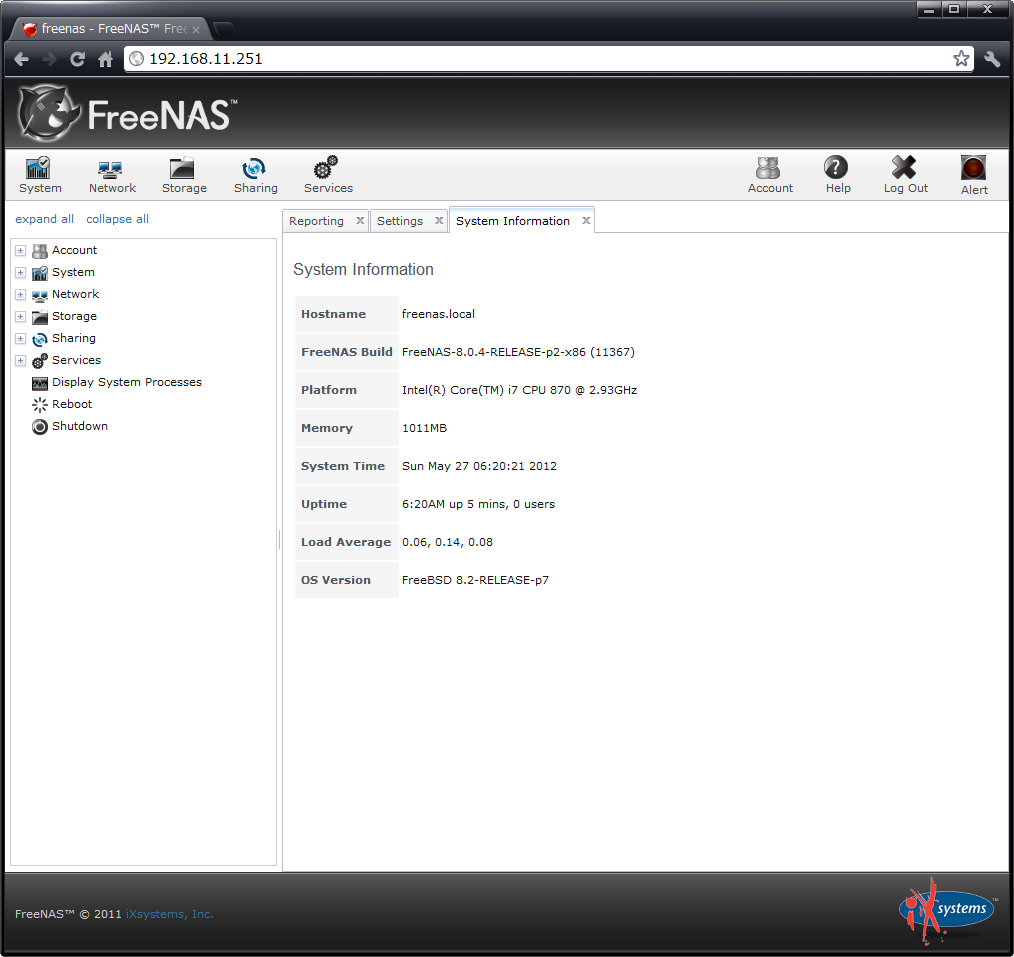Expand the Storage tree node
Viewport: 1014px width, 957px height.
[x=21, y=316]
